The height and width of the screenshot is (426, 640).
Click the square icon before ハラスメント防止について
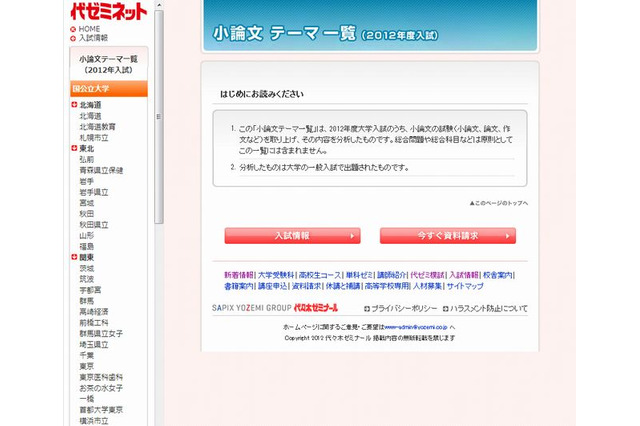446,309
